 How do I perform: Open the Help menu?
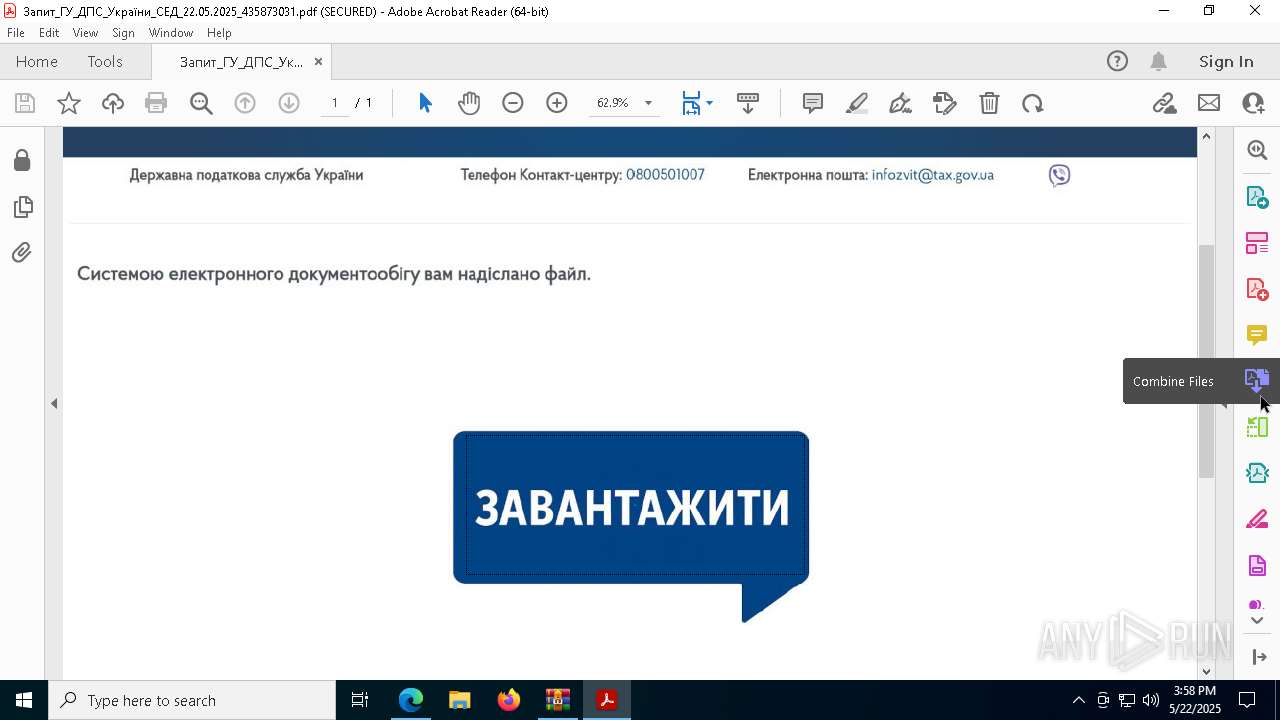pos(219,33)
